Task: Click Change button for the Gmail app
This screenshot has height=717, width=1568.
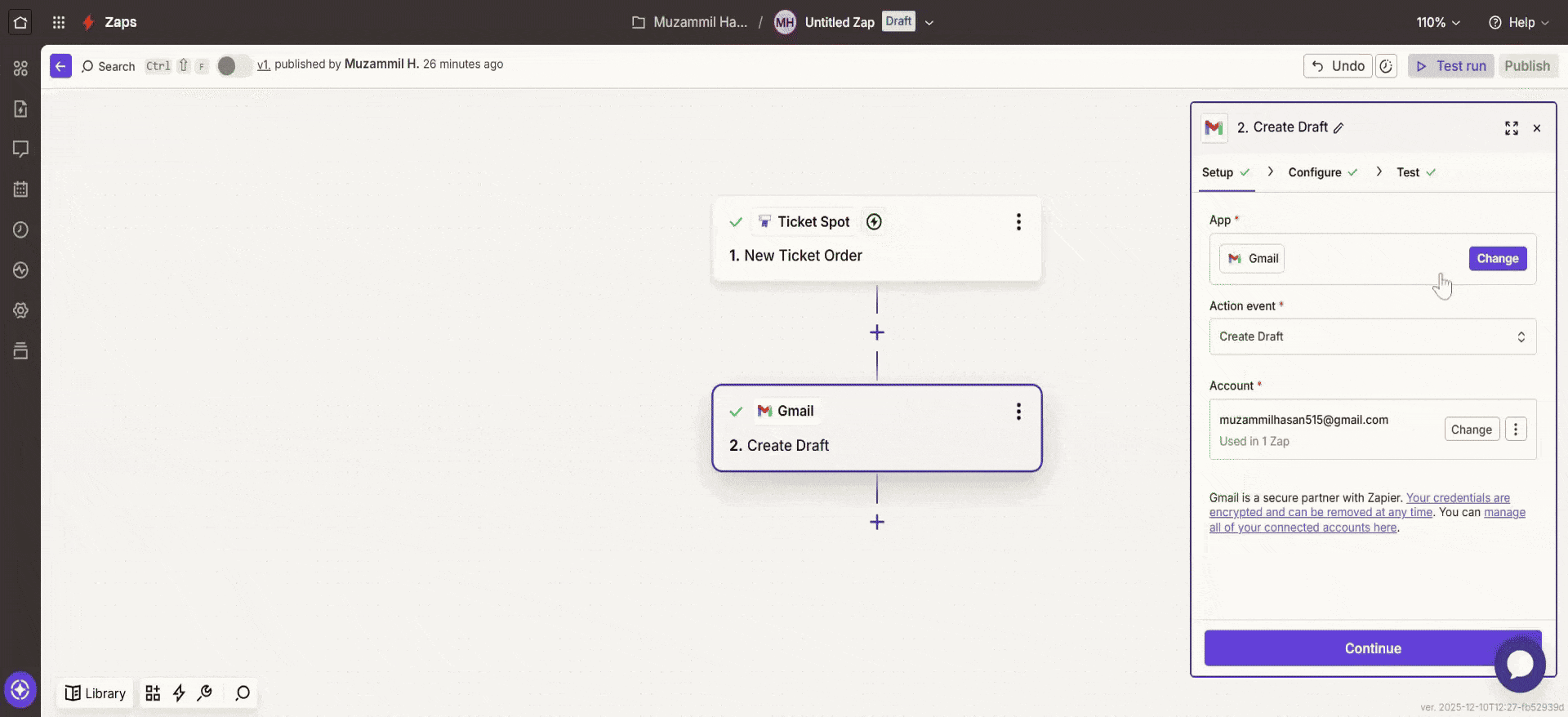Action: click(1498, 259)
